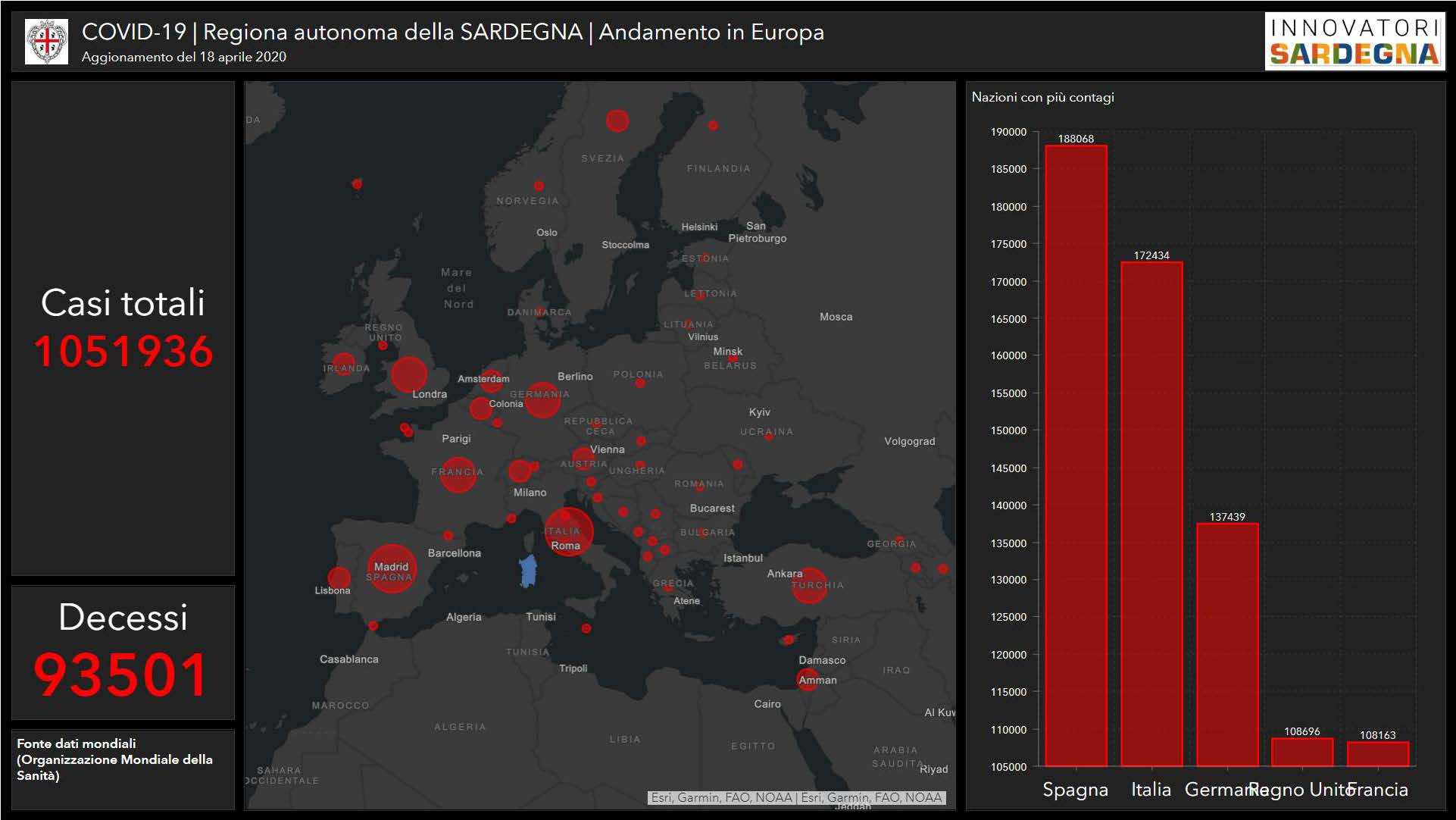Click the Sardegna region crest icon
Screen dimensions: 1456x820
point(46,42)
